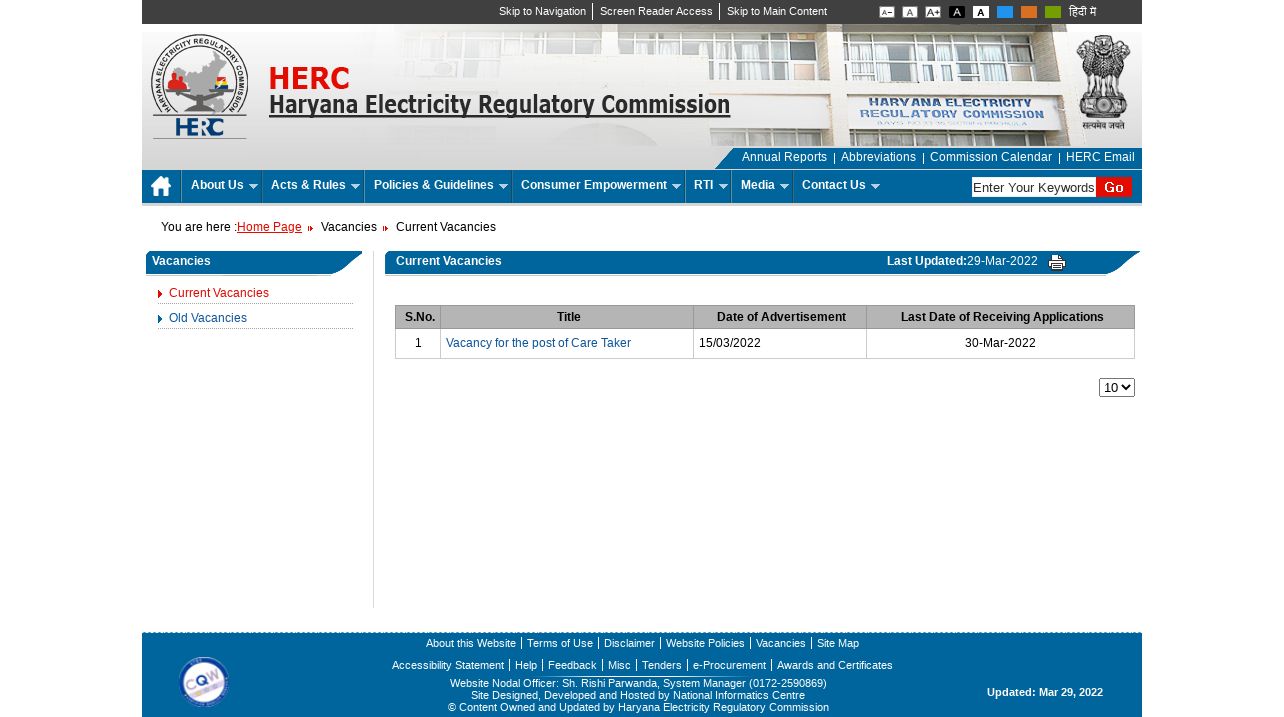1284x717 pixels.
Task: Open HERC Email link
Action: tap(1100, 157)
